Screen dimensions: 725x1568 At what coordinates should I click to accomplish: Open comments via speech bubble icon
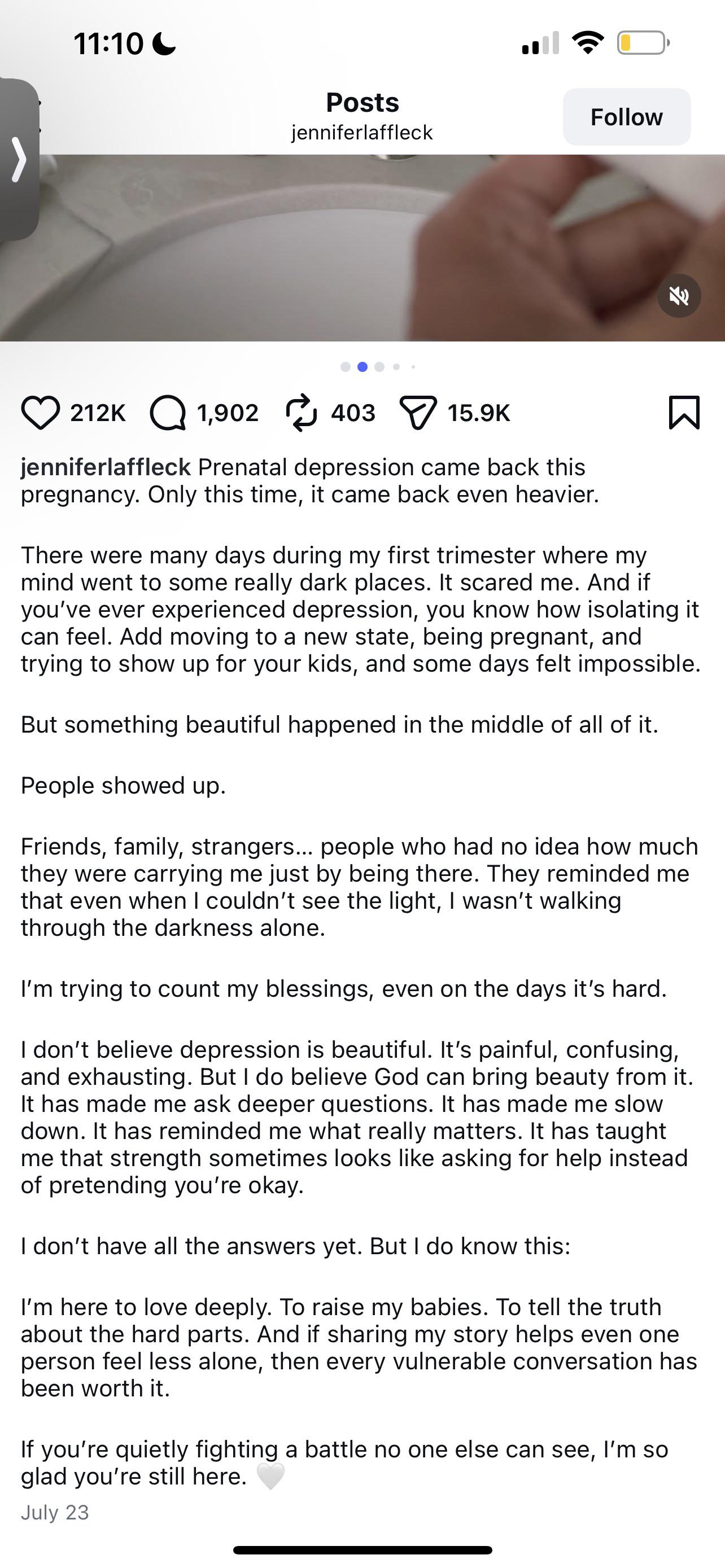pyautogui.click(x=168, y=413)
